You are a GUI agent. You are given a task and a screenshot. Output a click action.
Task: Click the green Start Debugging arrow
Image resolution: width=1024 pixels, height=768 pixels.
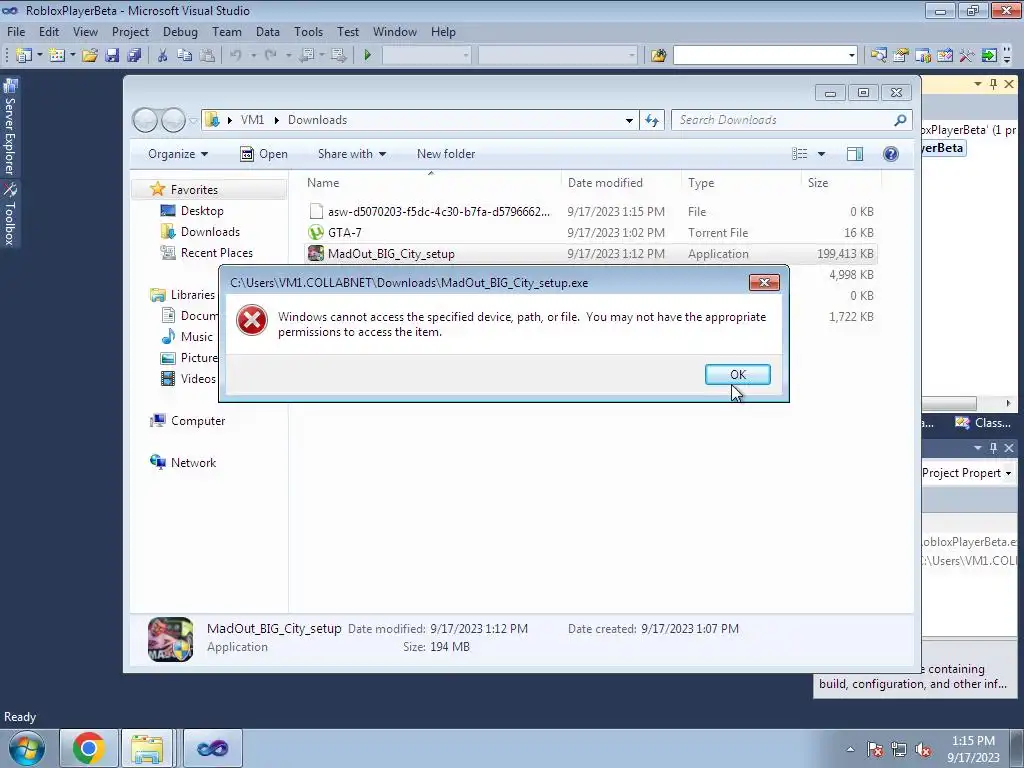(367, 56)
